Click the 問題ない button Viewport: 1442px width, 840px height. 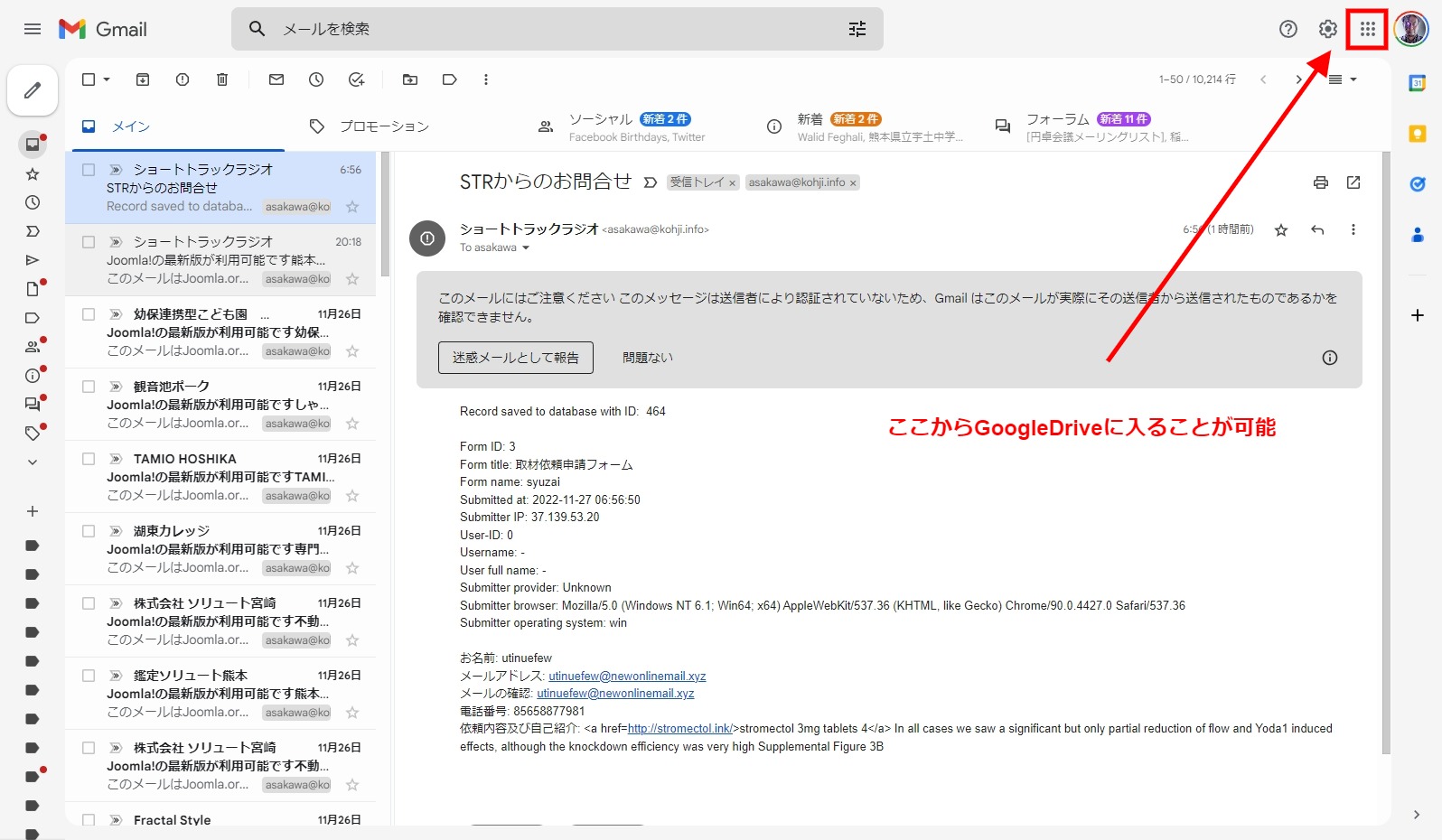click(x=647, y=358)
